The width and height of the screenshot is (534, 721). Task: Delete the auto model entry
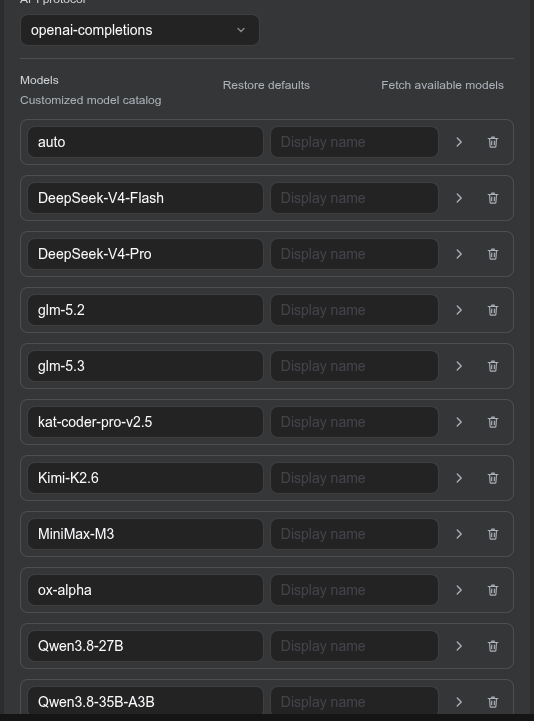pyautogui.click(x=493, y=142)
